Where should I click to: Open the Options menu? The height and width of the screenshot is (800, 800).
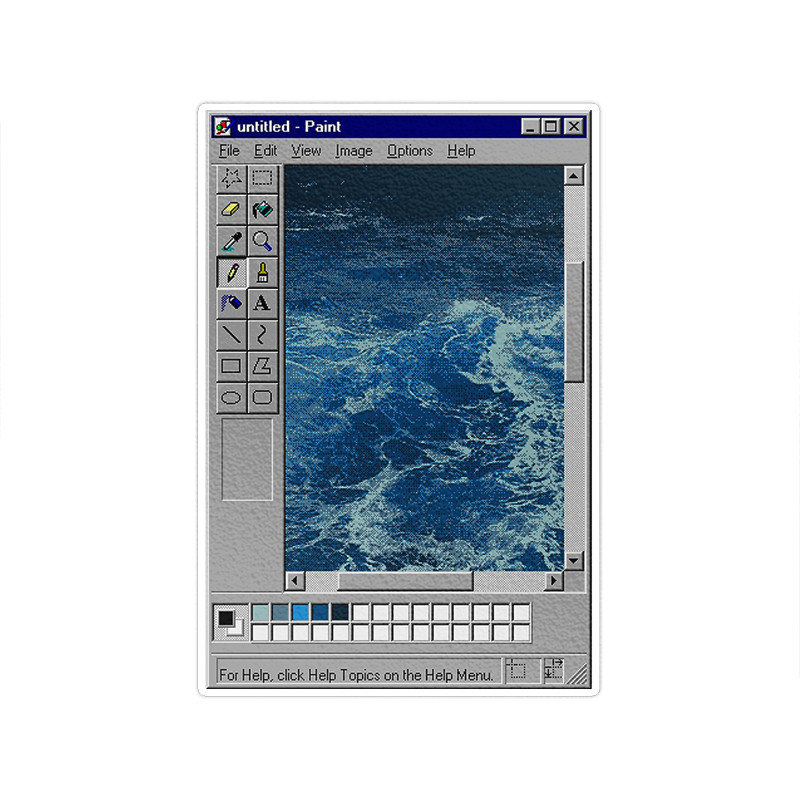409,151
